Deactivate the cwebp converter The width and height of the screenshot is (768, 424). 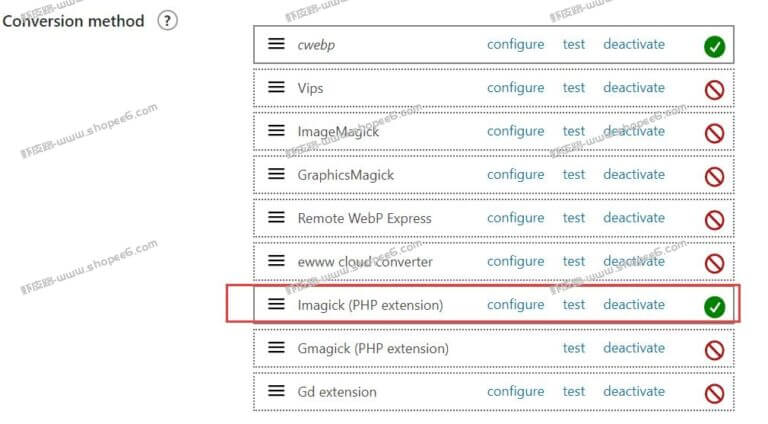coord(634,44)
